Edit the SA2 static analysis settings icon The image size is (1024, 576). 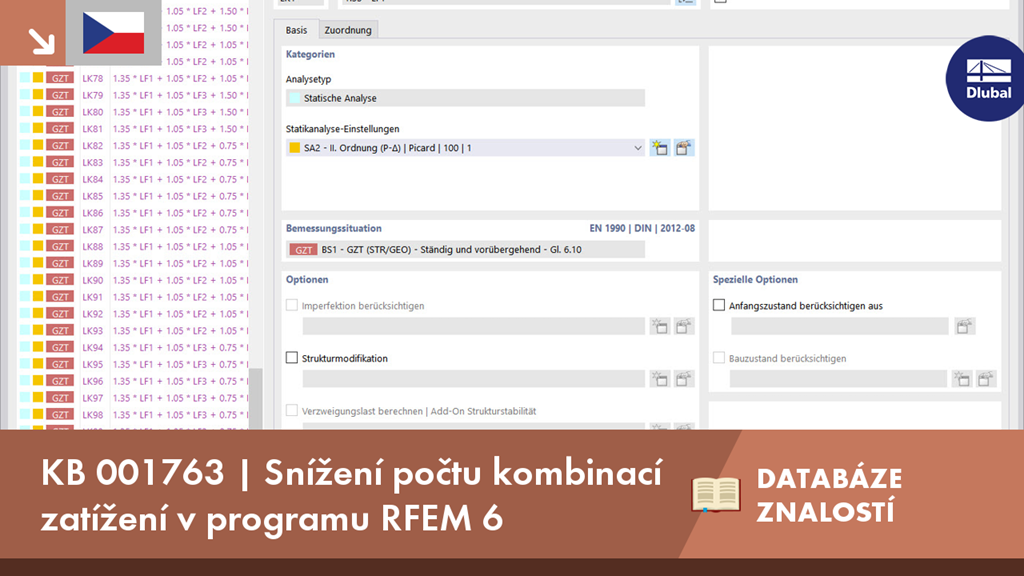click(684, 148)
